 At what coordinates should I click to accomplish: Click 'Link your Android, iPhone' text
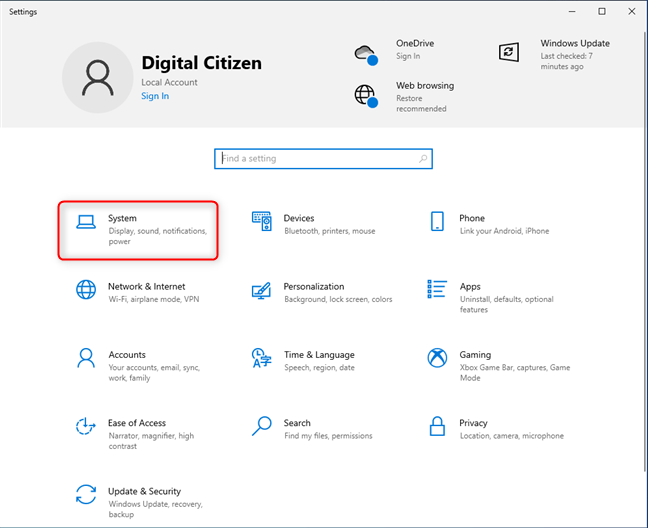504,231
